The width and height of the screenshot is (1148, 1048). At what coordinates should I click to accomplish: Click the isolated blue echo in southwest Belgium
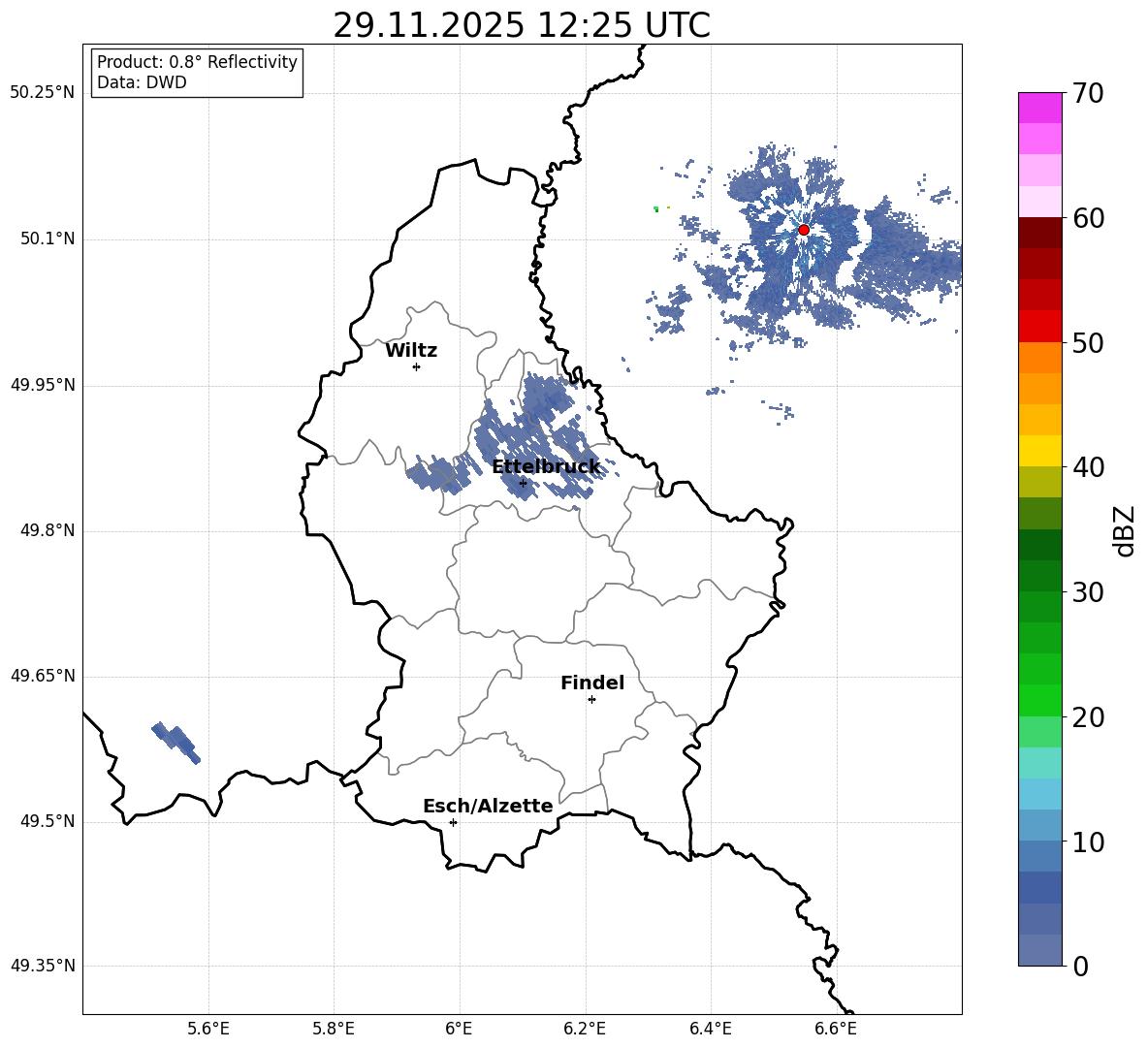(x=175, y=743)
